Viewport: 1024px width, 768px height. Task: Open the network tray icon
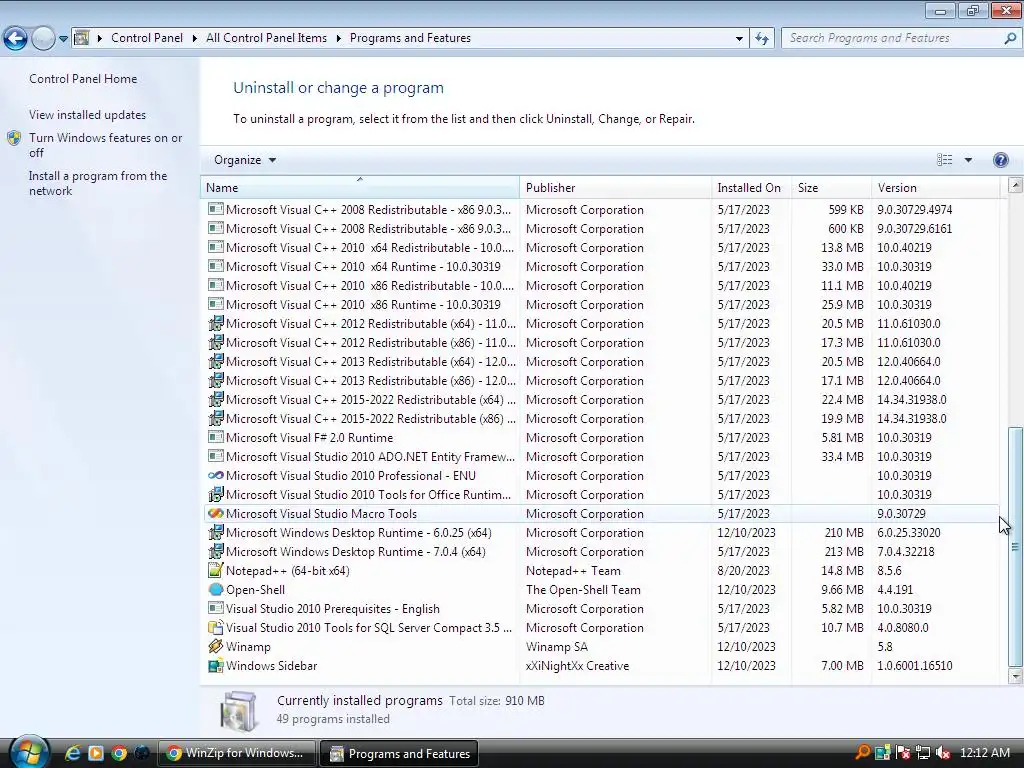(x=922, y=753)
